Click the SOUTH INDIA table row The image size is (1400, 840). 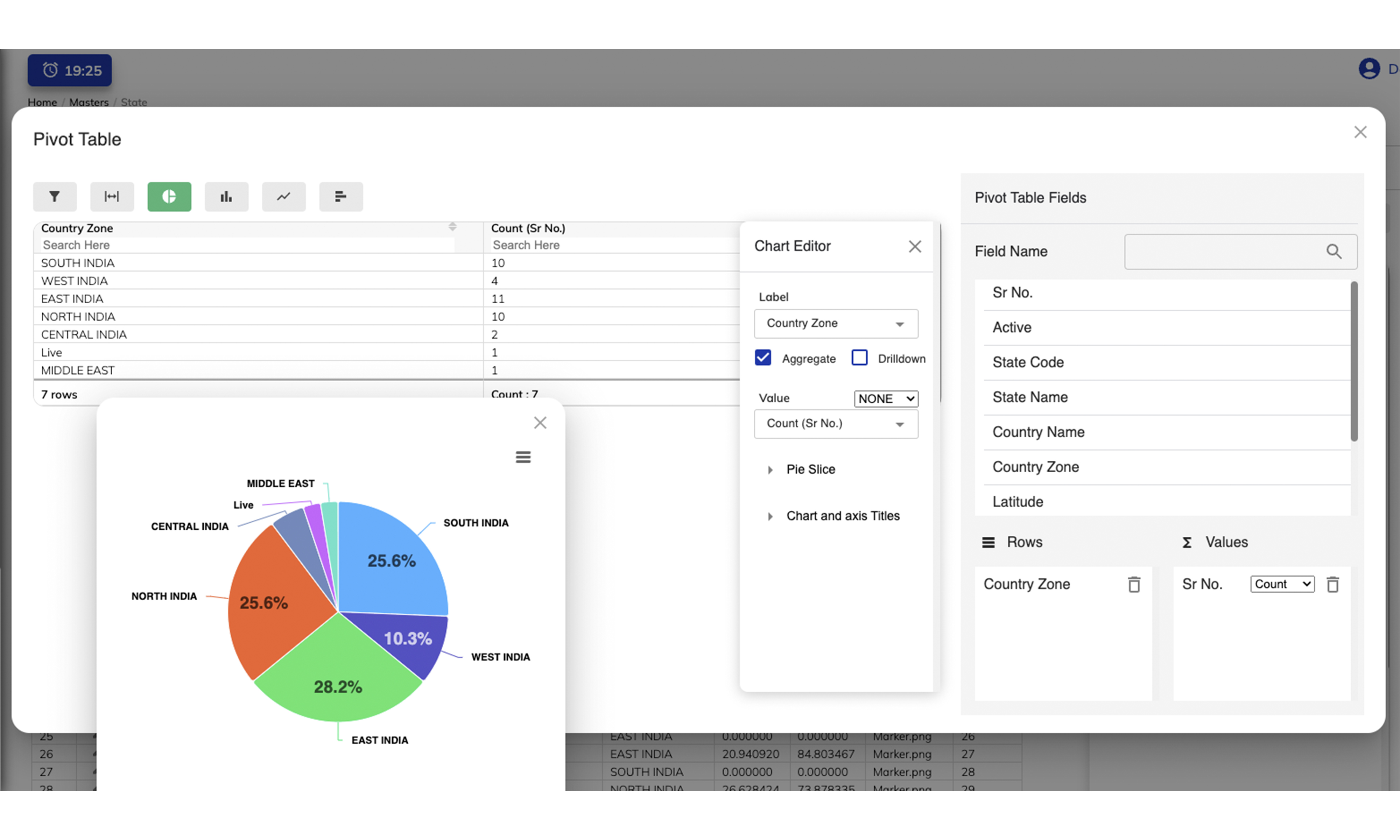[387, 263]
